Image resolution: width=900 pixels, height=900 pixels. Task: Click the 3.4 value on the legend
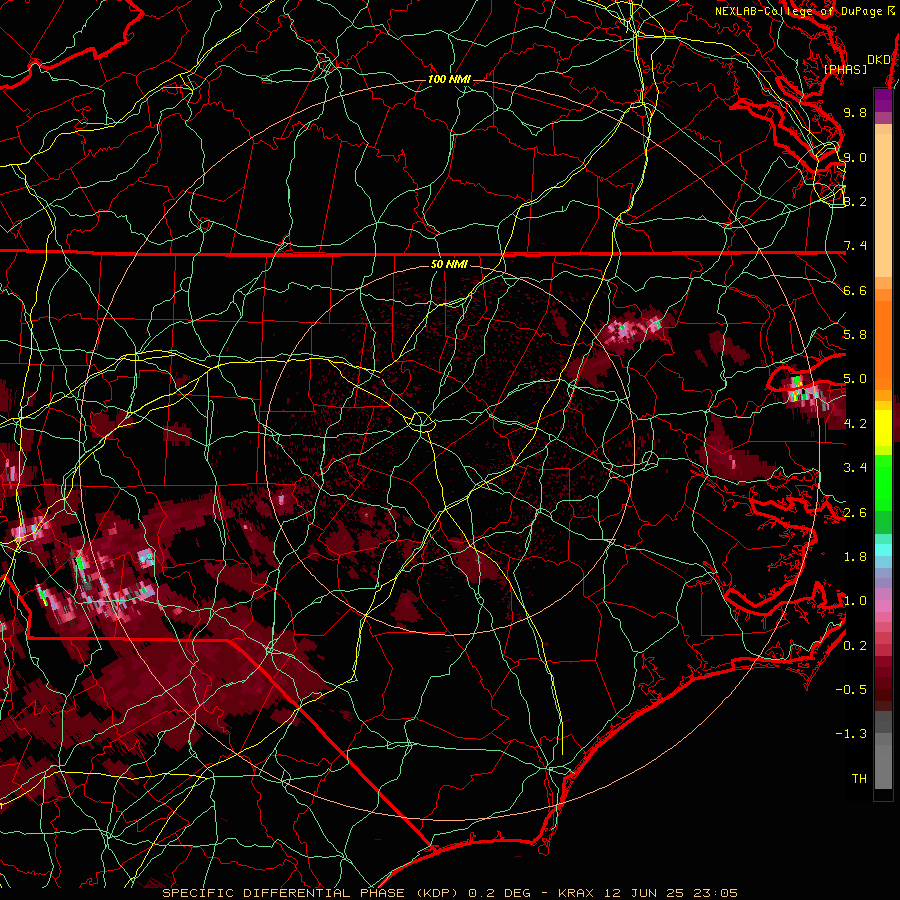pyautogui.click(x=855, y=468)
